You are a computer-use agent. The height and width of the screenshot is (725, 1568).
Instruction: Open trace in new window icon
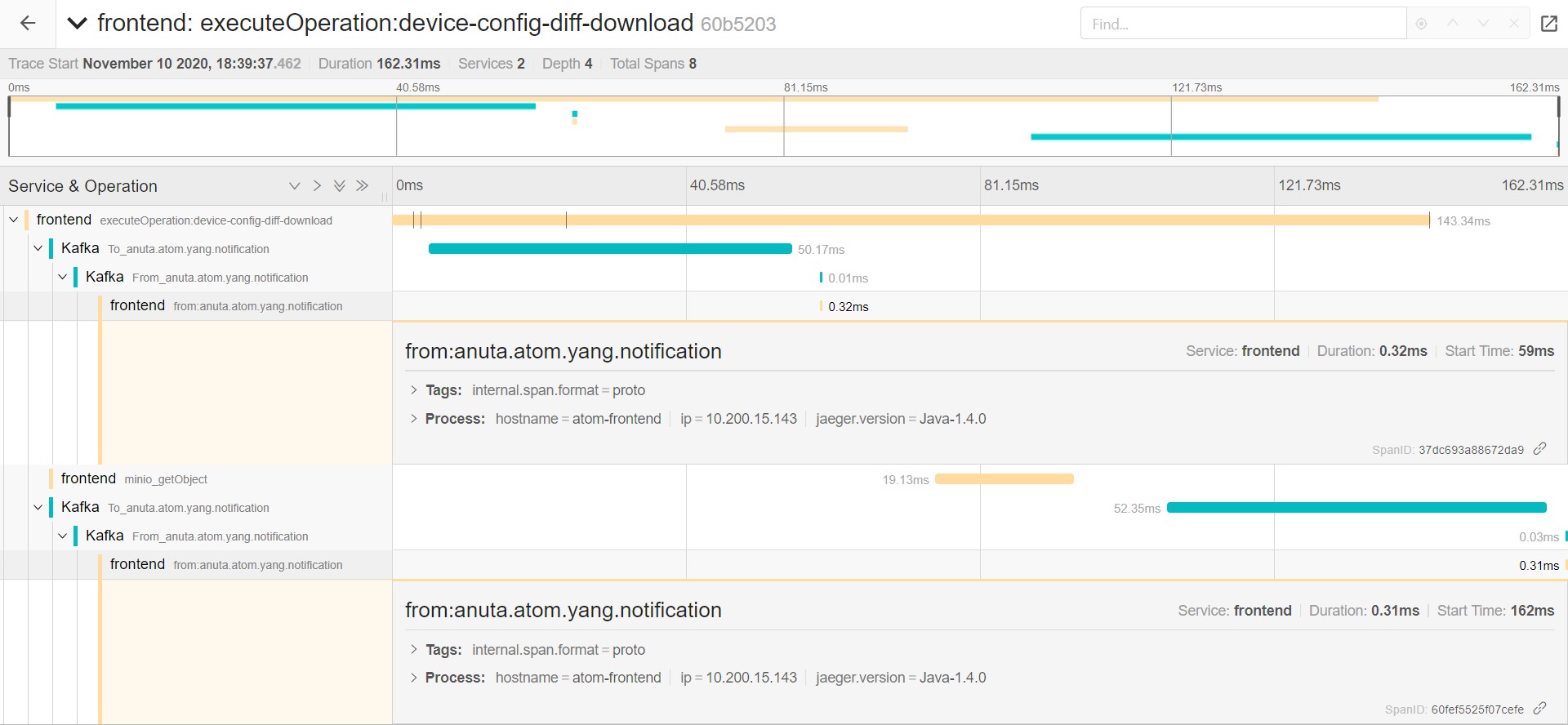1549,24
